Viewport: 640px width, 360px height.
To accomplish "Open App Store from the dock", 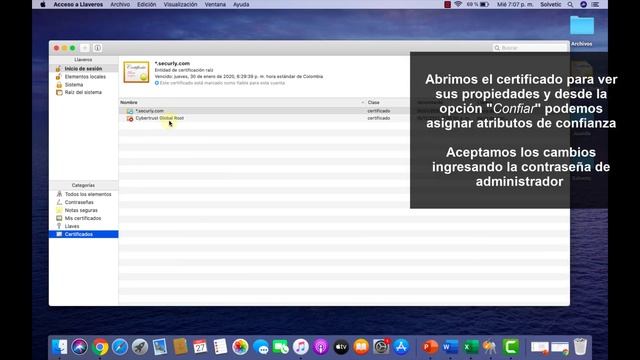I will tap(401, 347).
